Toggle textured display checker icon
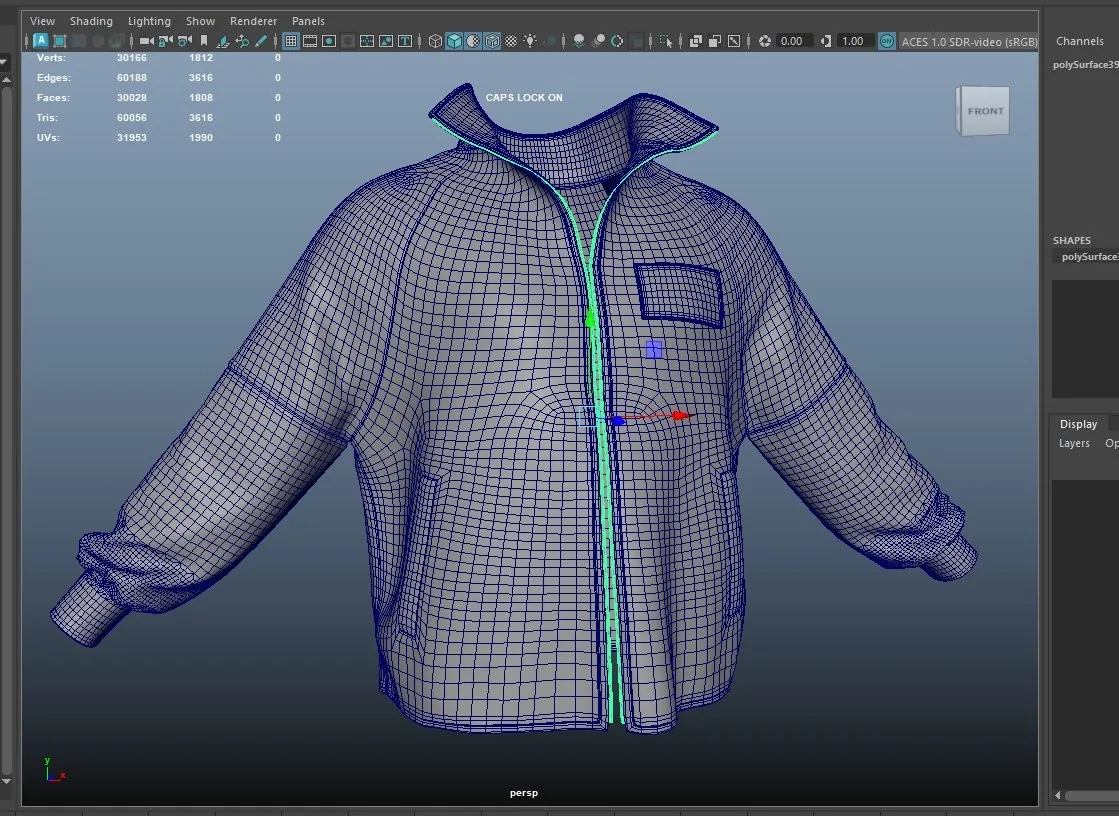Image resolution: width=1119 pixels, height=816 pixels. (x=511, y=41)
